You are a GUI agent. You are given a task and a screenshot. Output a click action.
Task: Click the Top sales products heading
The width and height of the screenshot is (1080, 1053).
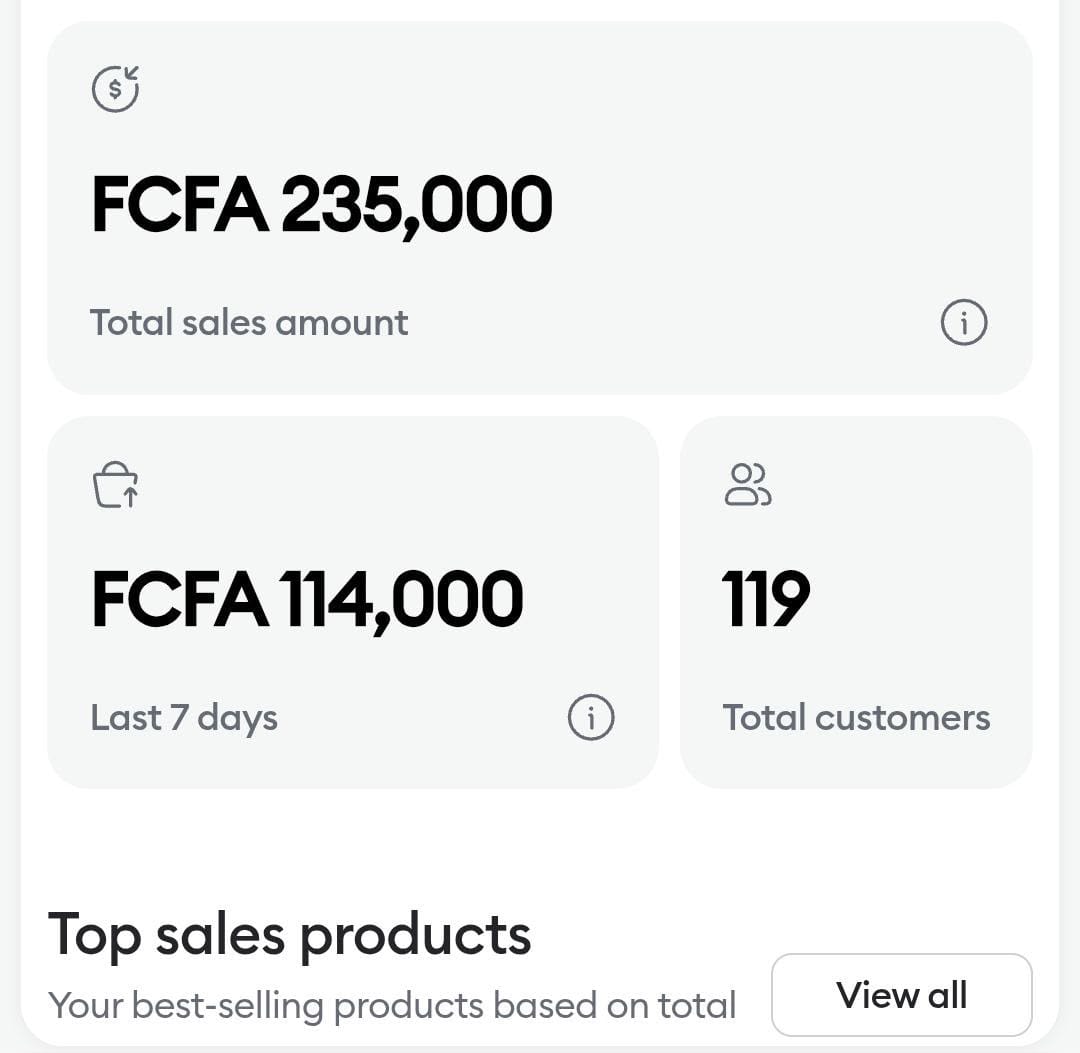[x=289, y=935]
